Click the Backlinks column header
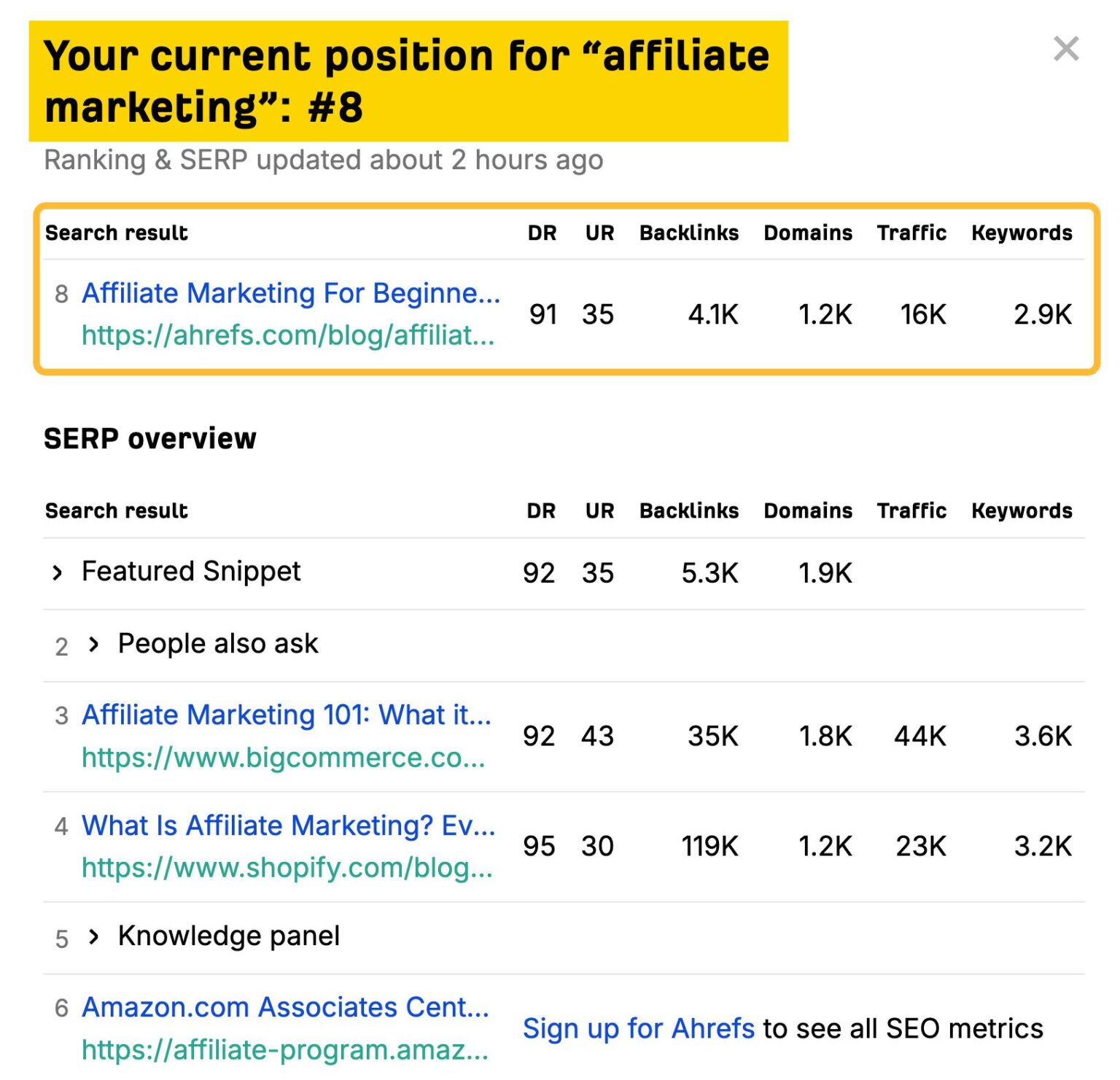 688,510
